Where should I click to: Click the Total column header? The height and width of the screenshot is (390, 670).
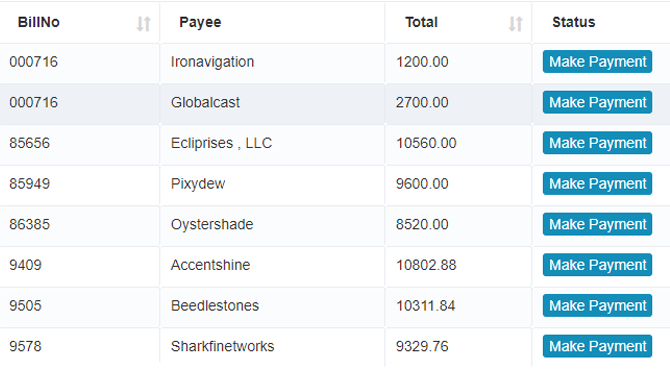tap(458, 22)
